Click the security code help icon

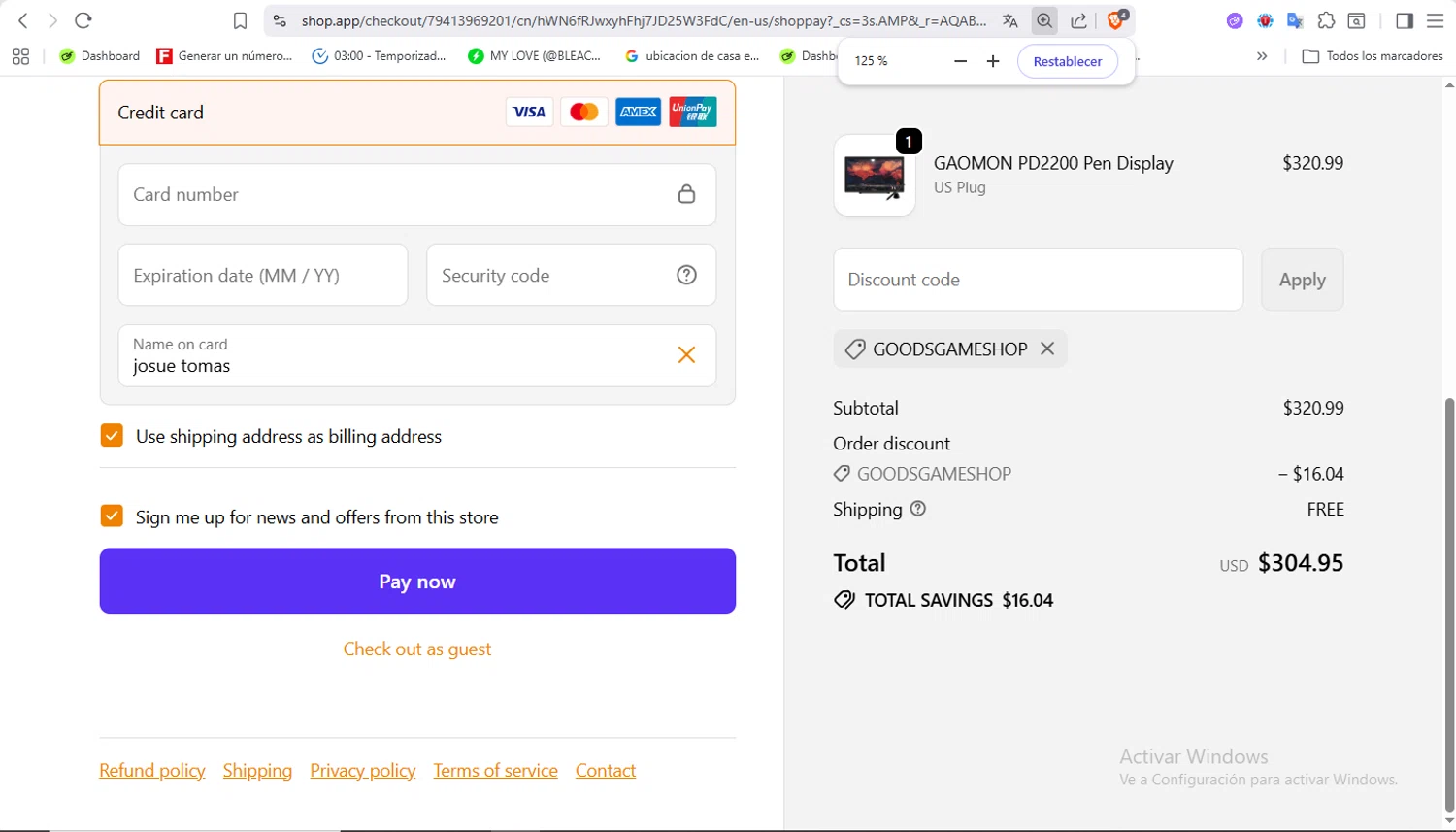point(686,275)
